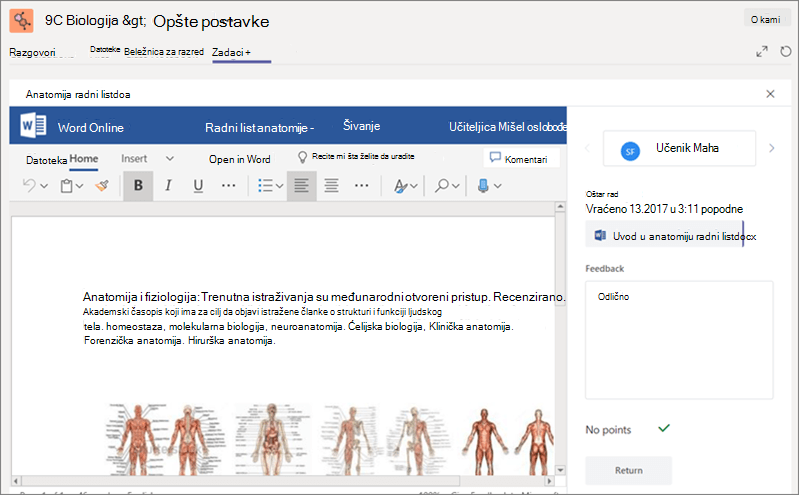Center the paragraph text

pos(331,186)
